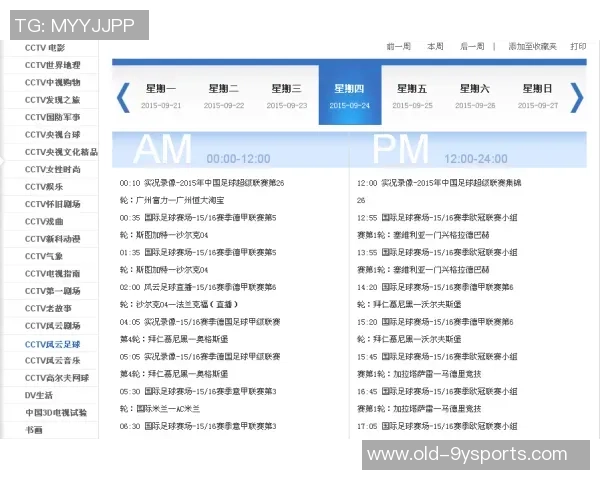Open CCTV世界地理 channel from the sidebar
This screenshot has height=480, width=600.
click(53, 64)
